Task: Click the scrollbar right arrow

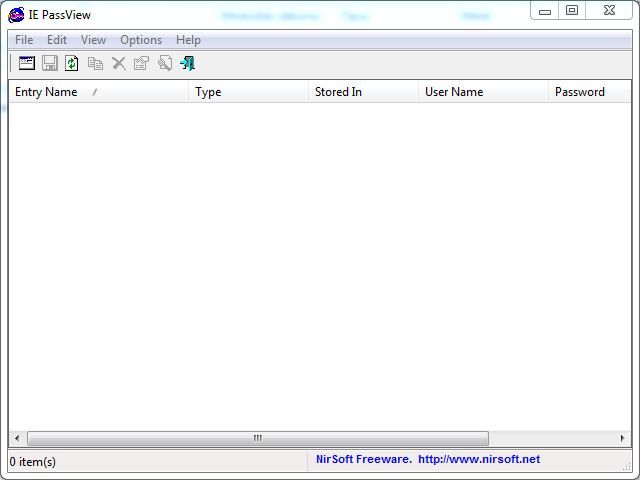Action: click(622, 438)
